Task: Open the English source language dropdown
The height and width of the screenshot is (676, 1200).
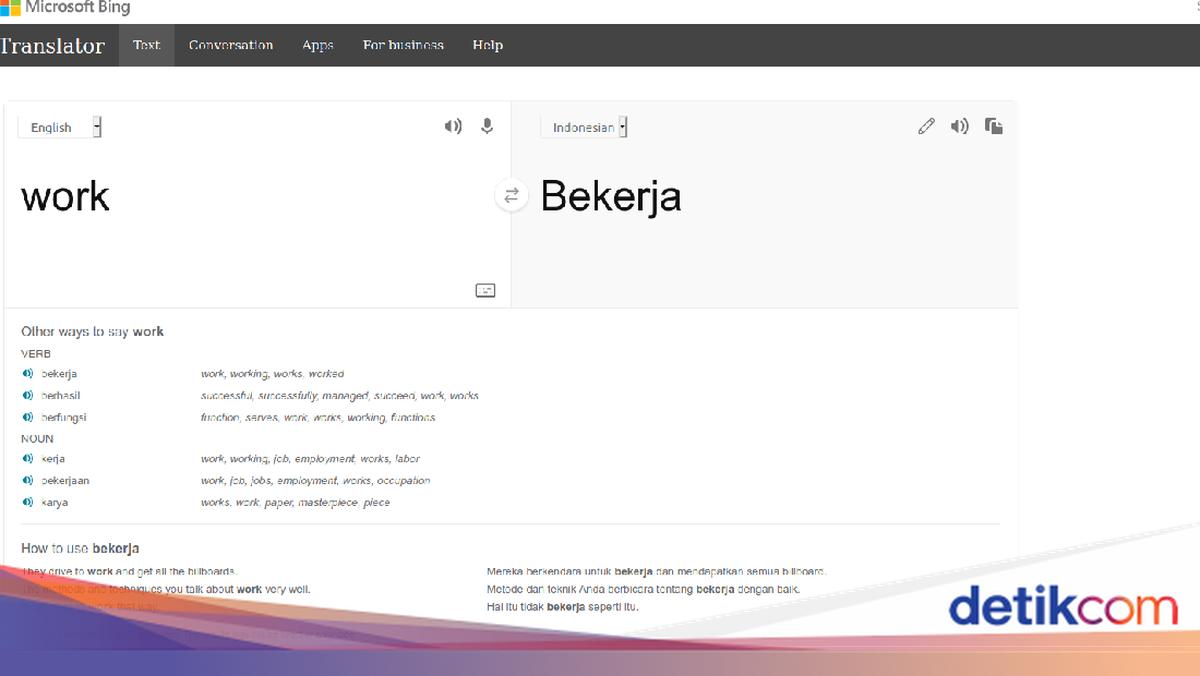Action: [x=60, y=127]
